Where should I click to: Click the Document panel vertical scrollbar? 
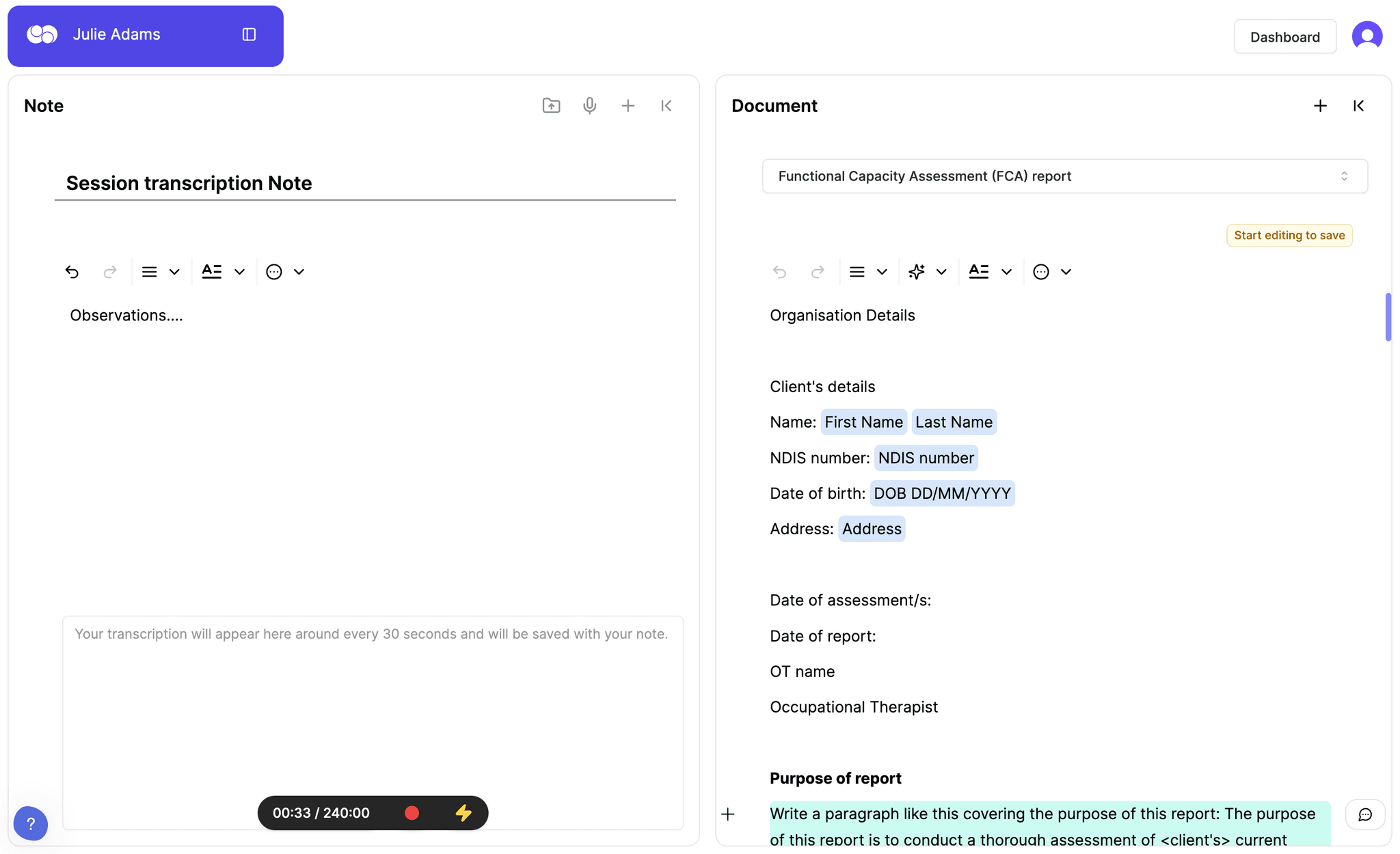1388,317
